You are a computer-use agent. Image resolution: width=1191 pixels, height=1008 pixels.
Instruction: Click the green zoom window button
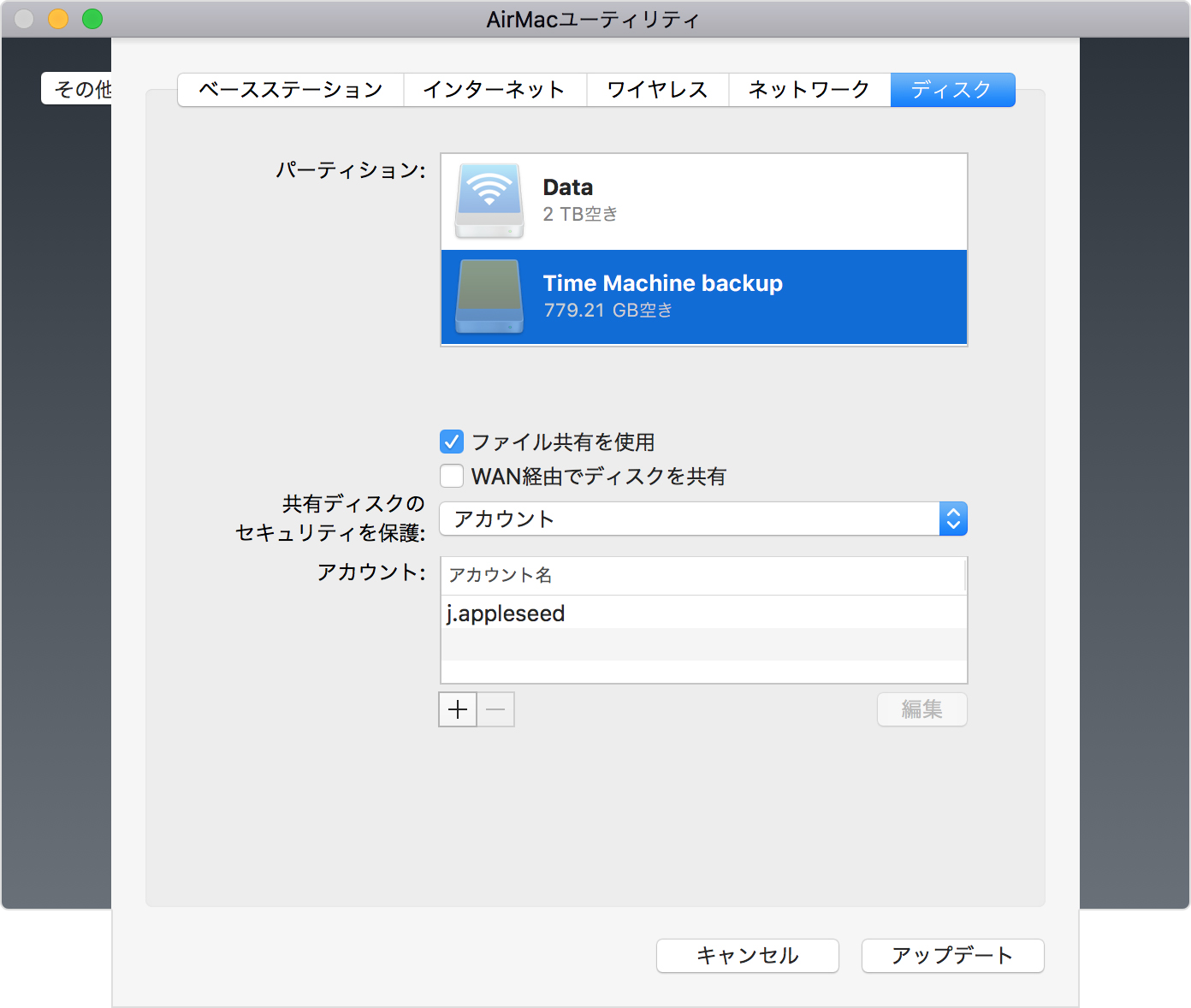coord(92,19)
